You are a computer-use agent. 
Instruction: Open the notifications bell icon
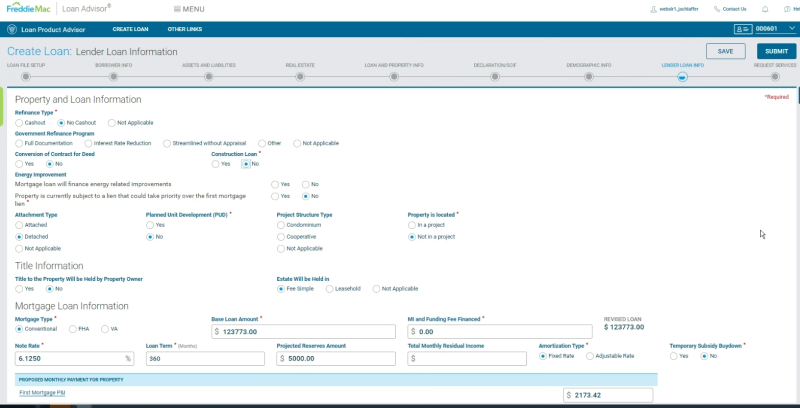click(x=765, y=9)
